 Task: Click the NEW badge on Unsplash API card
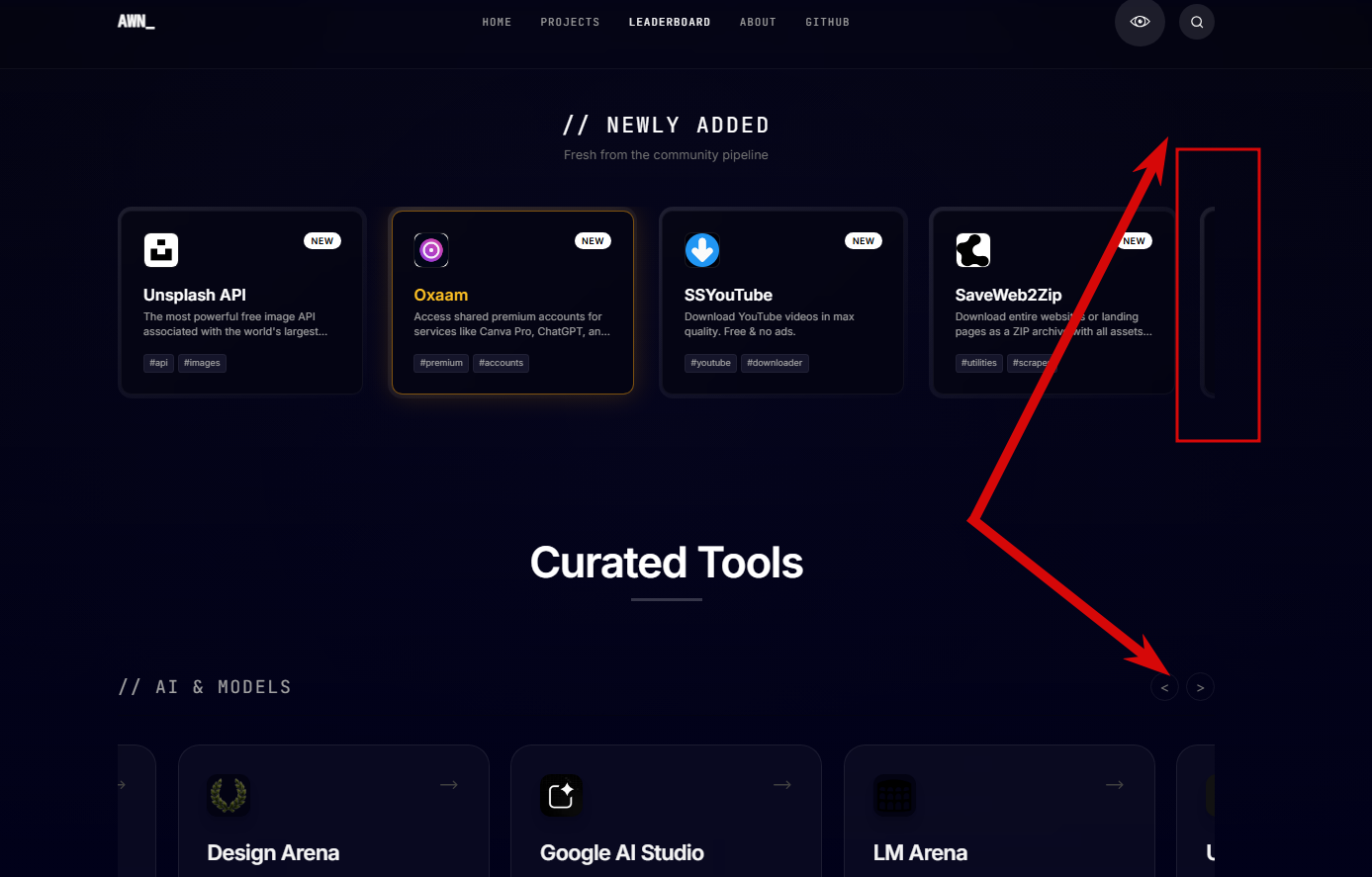(322, 241)
